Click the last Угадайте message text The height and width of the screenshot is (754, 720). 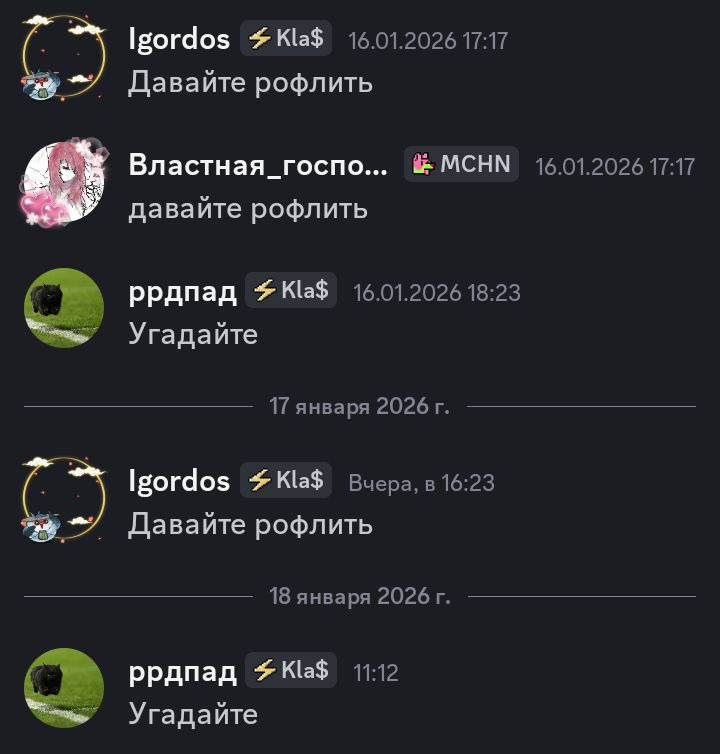(193, 714)
